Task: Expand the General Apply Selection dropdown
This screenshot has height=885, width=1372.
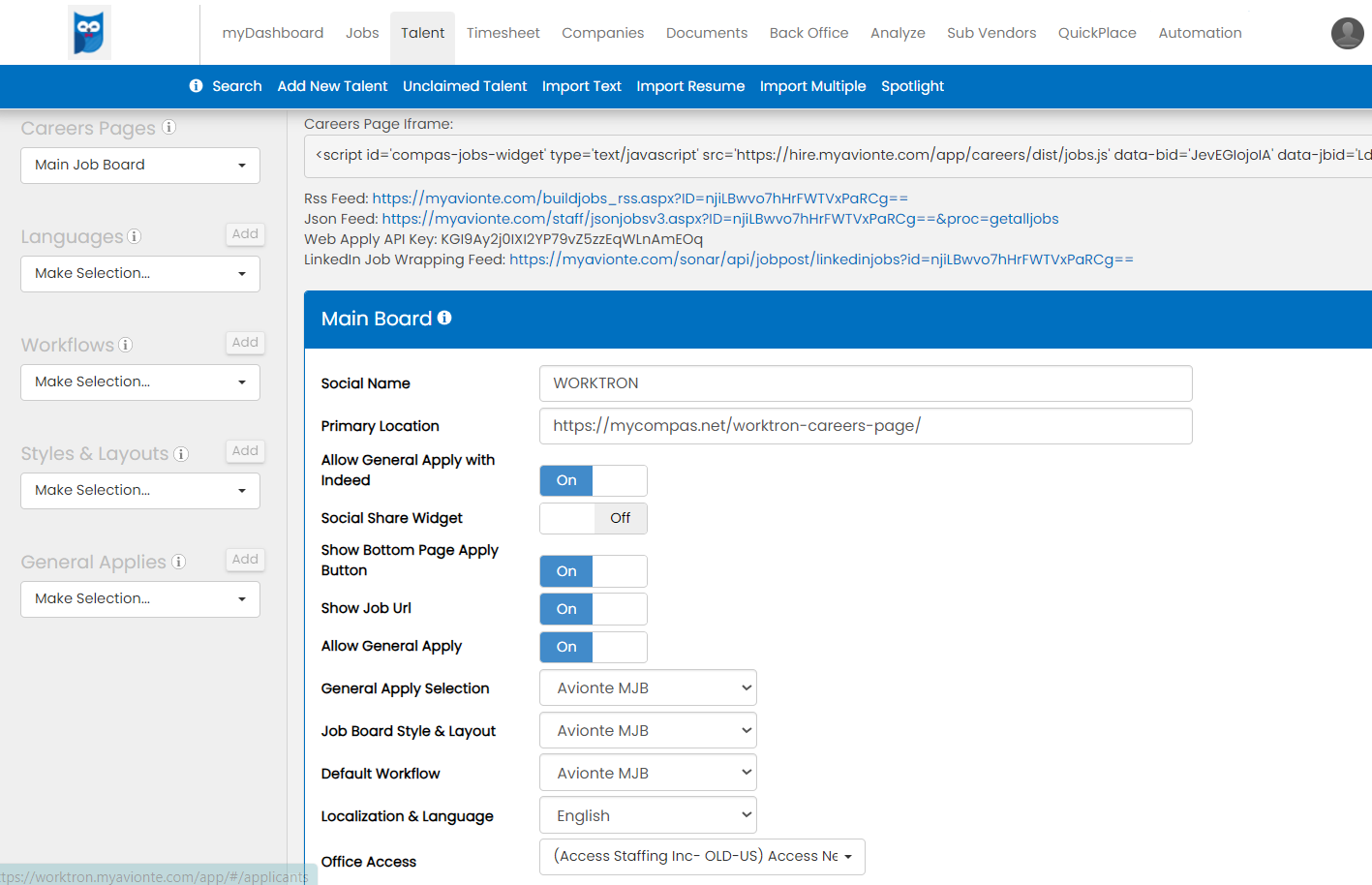Action: click(x=648, y=688)
